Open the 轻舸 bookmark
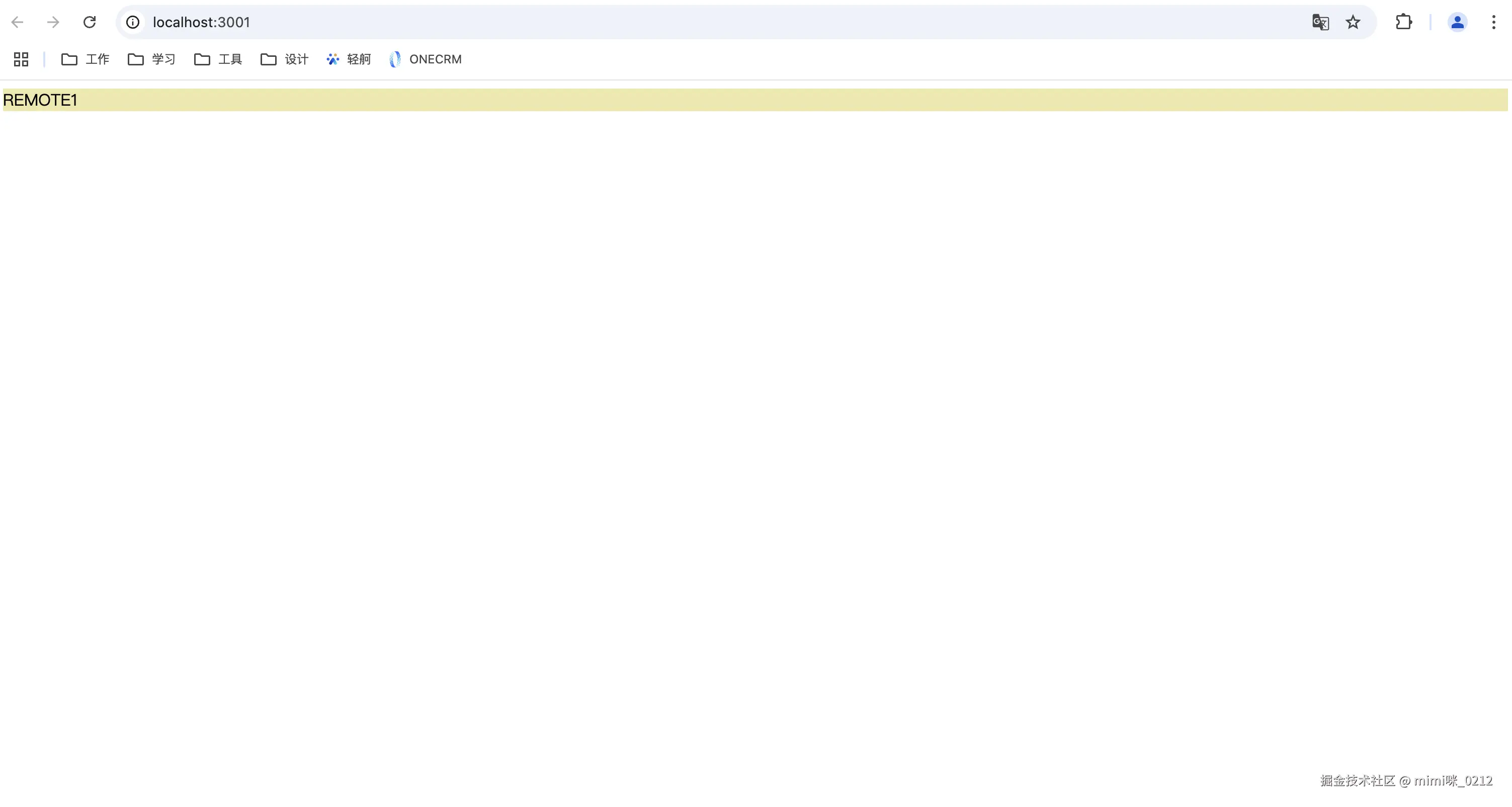1512x807 pixels. click(x=358, y=59)
